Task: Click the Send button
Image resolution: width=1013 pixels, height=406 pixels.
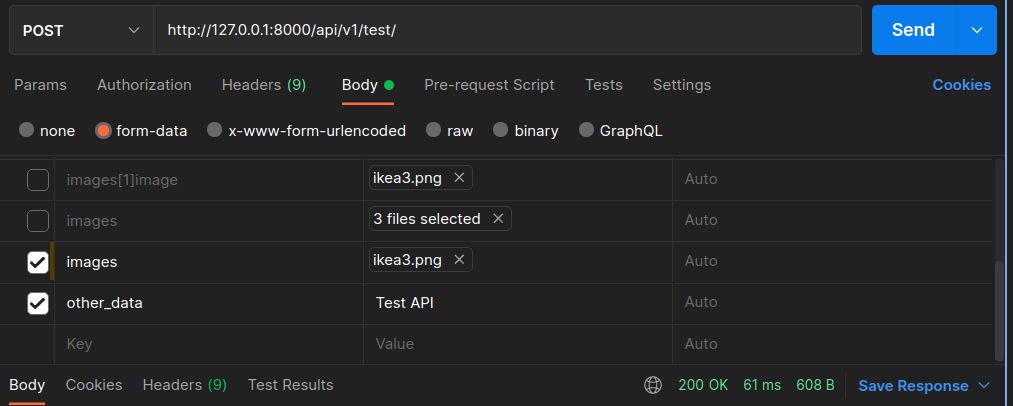Action: click(912, 30)
